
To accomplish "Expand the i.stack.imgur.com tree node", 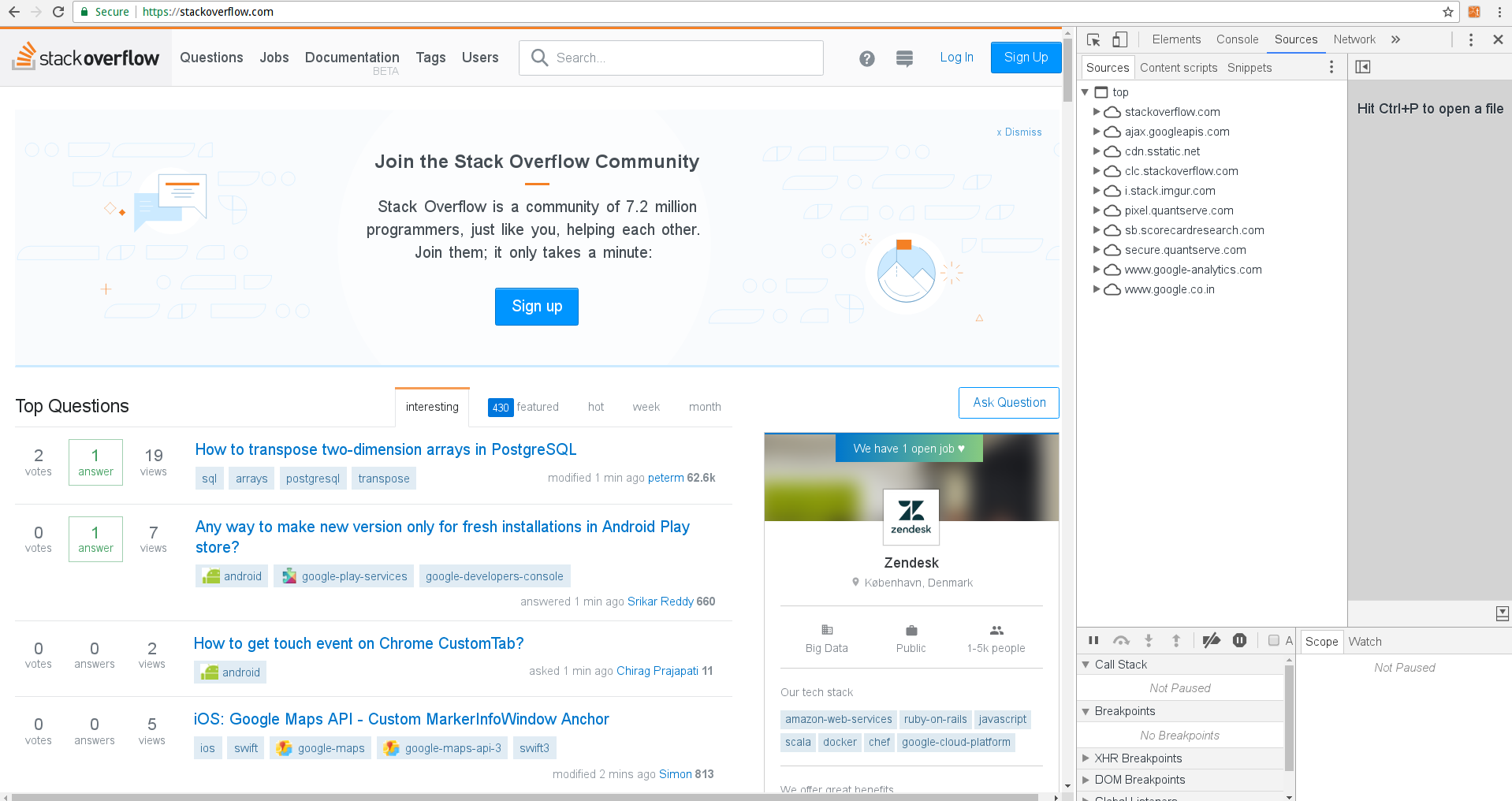I will [x=1096, y=191].
